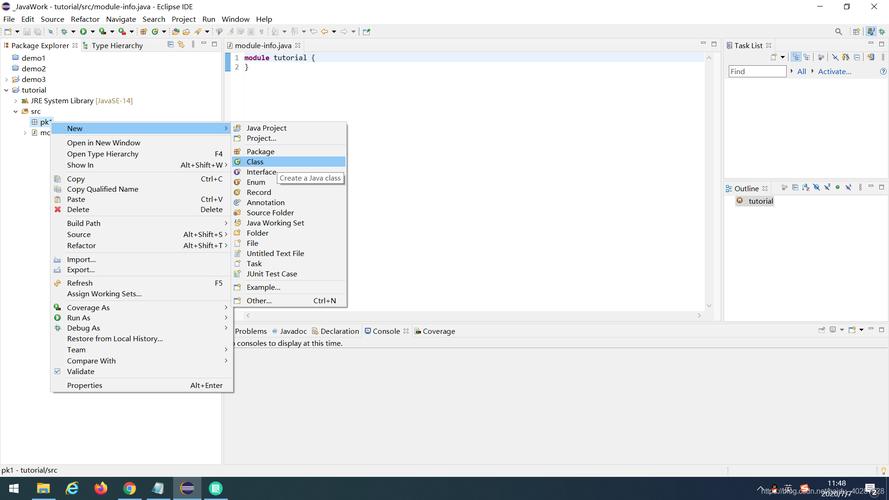Click Last Edit Location toolbar icon
Viewport: 889px width, 500px height.
[x=314, y=32]
